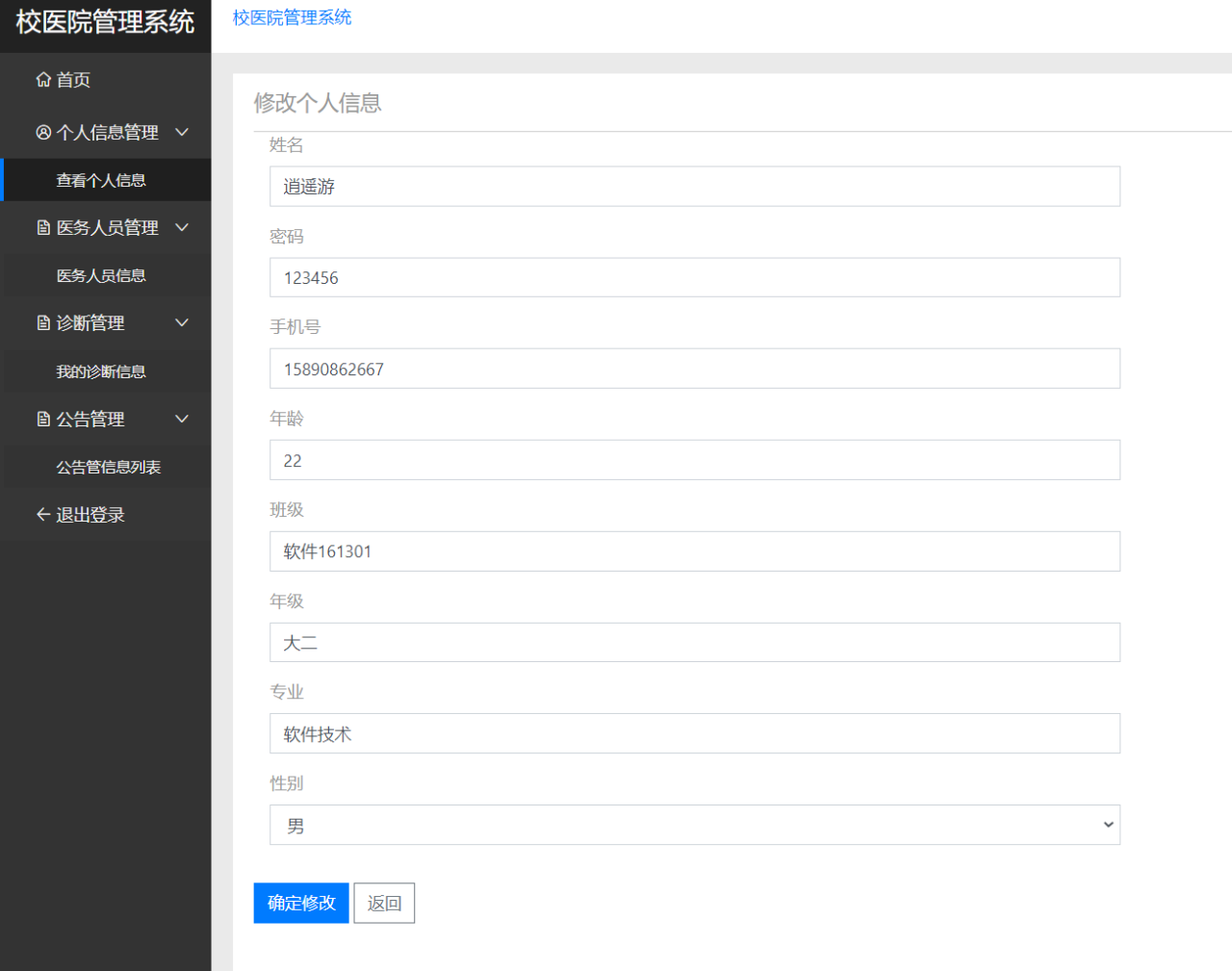The height and width of the screenshot is (971, 1232).
Task: Click the document icon beside 医务人员管理
Action: pyautogui.click(x=43, y=228)
